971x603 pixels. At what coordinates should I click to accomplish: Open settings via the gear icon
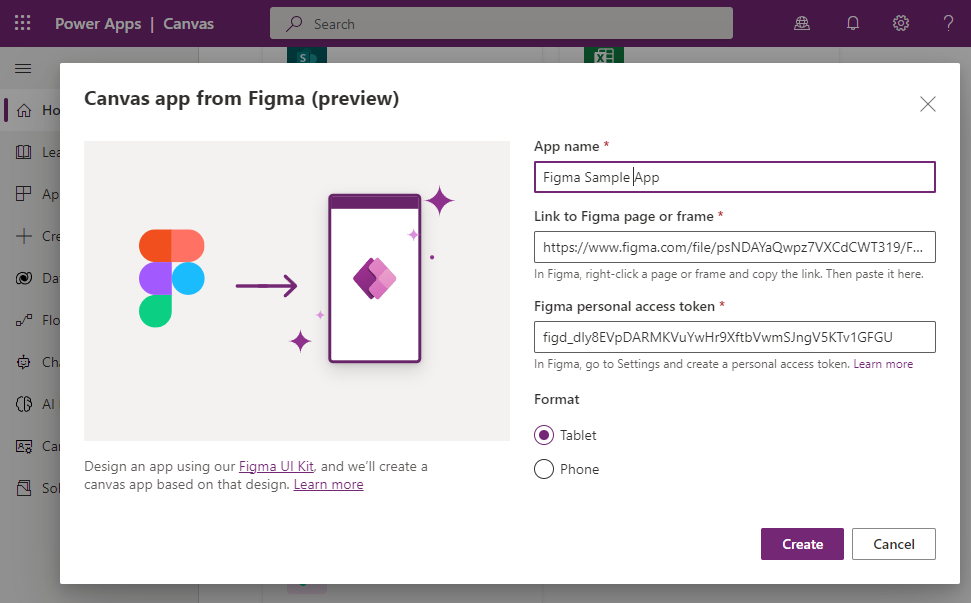pyautogui.click(x=902, y=22)
